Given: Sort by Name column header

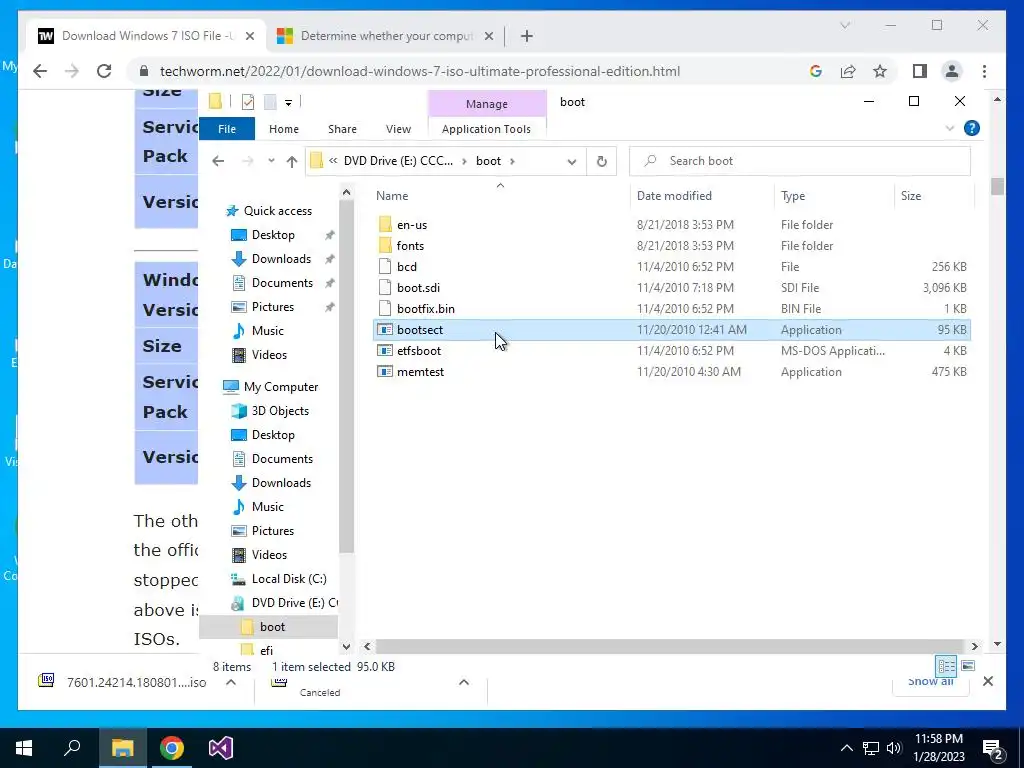Looking at the screenshot, I should pos(392,195).
